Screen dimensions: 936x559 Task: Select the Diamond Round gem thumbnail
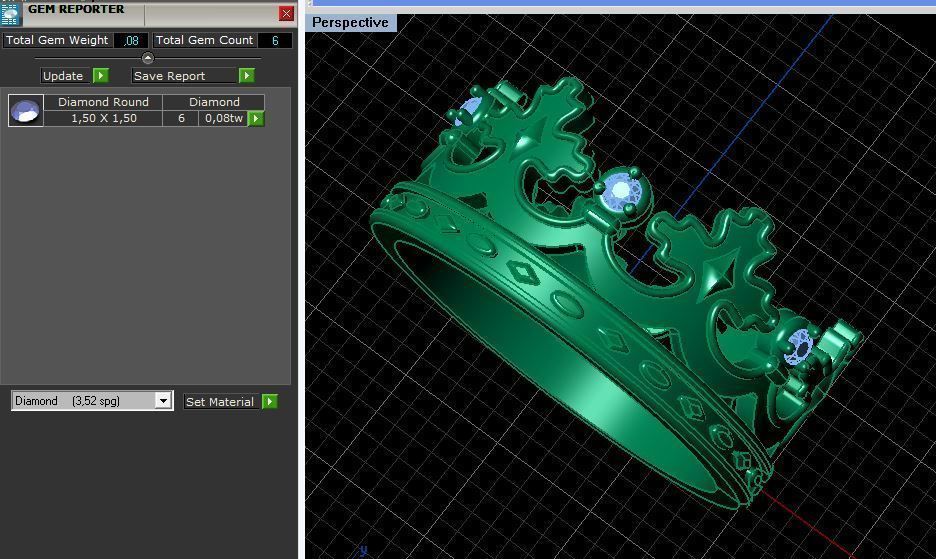click(x=26, y=110)
